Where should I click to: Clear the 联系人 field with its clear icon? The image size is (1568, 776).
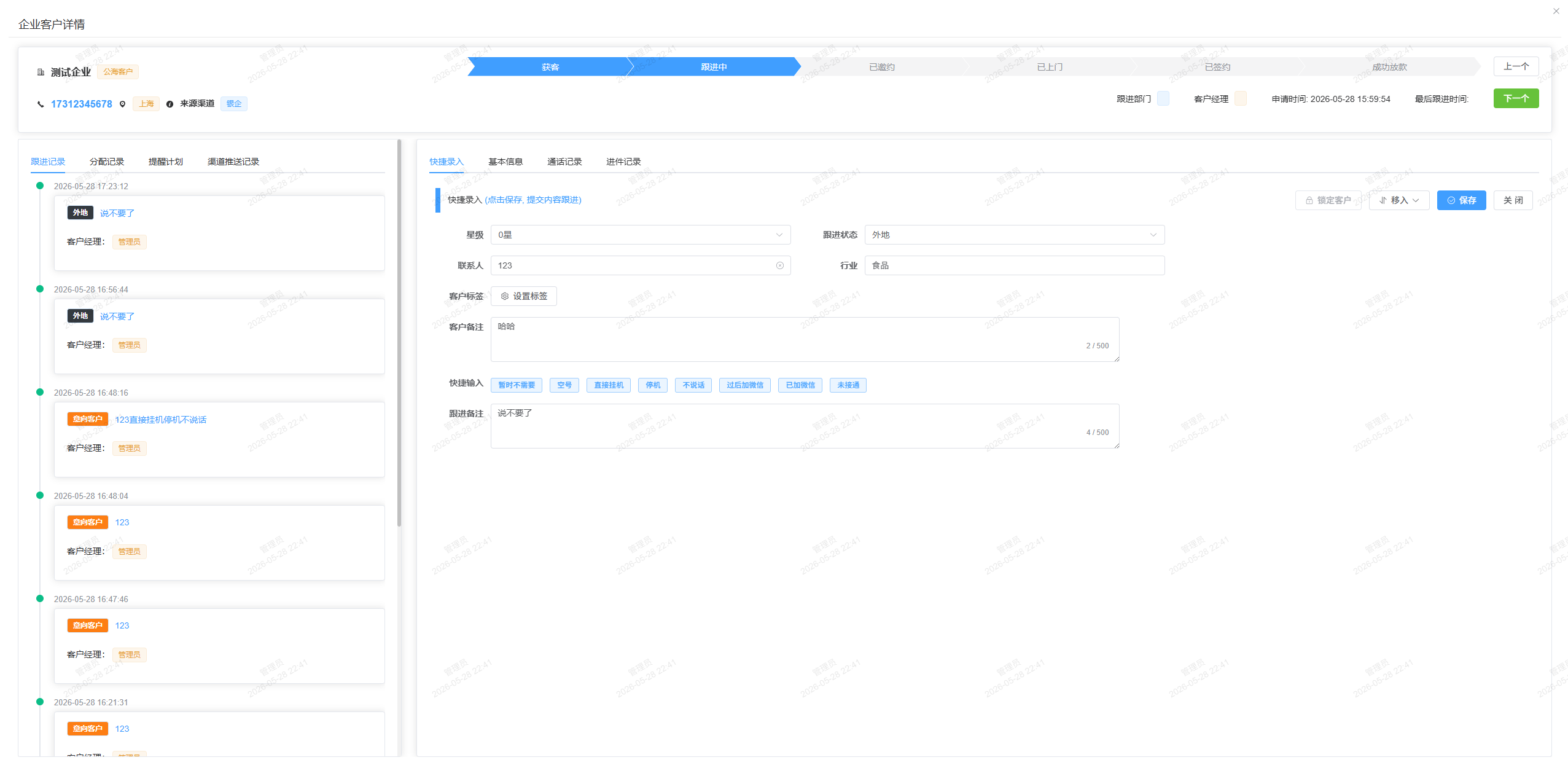point(779,265)
